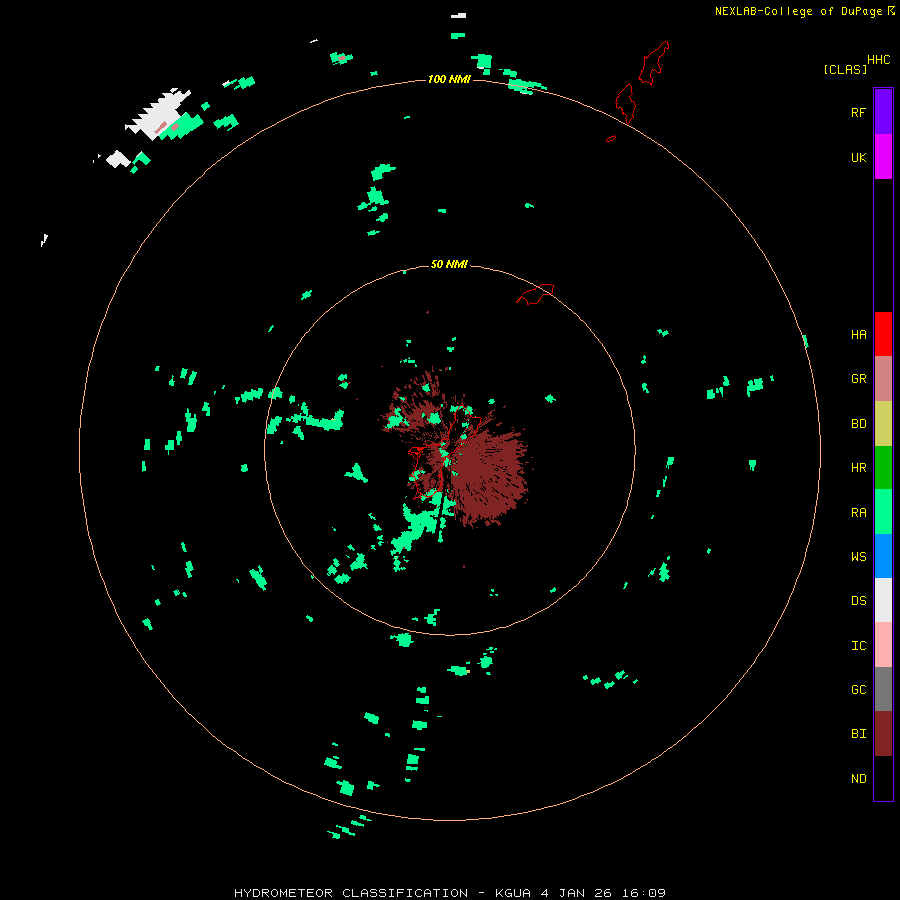Click the HR dark green swatch
Image resolution: width=900 pixels, height=900 pixels.
(883, 467)
